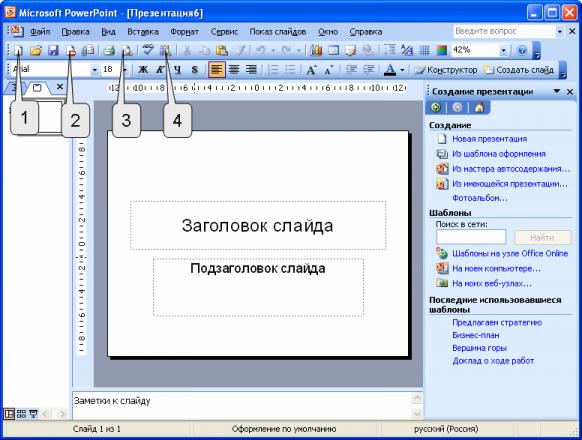Run the ABC spelling check

148,50
